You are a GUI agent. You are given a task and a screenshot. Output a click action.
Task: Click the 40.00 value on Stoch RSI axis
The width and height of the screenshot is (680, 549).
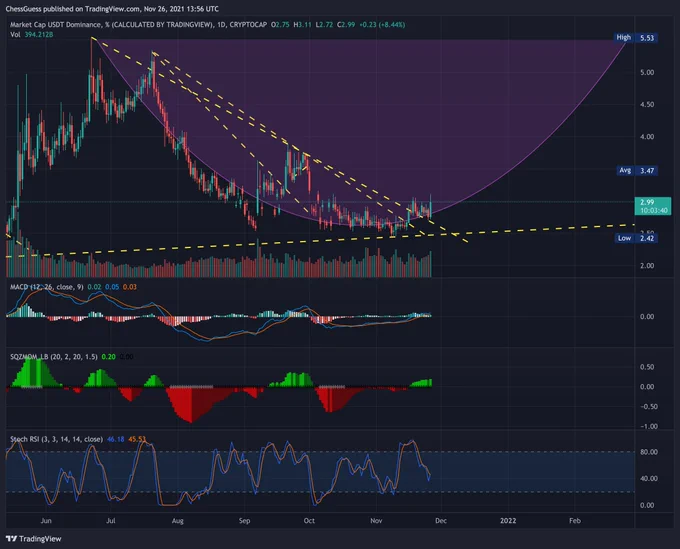point(649,478)
